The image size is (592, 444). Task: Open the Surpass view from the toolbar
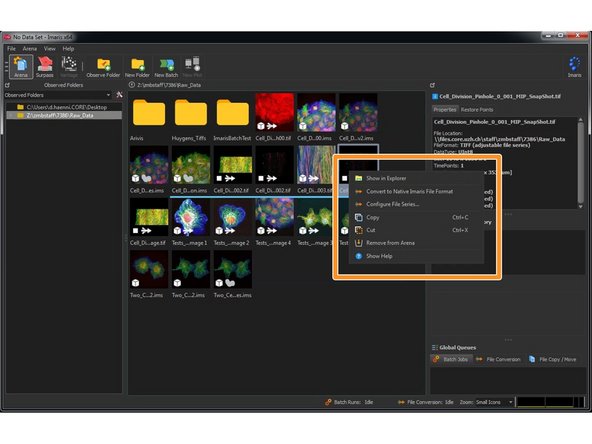click(x=45, y=66)
